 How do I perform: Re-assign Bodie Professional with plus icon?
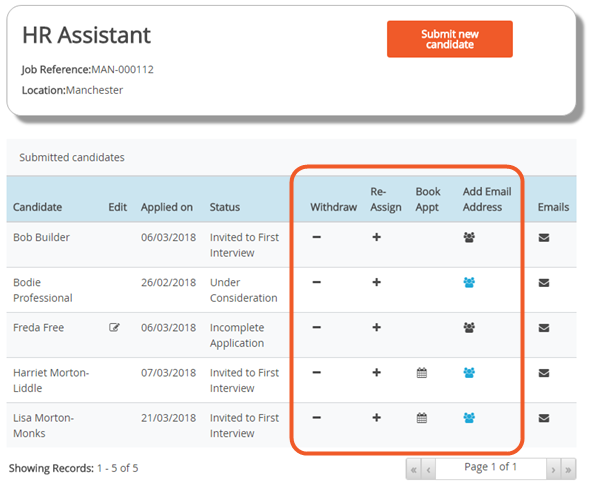pyautogui.click(x=377, y=282)
